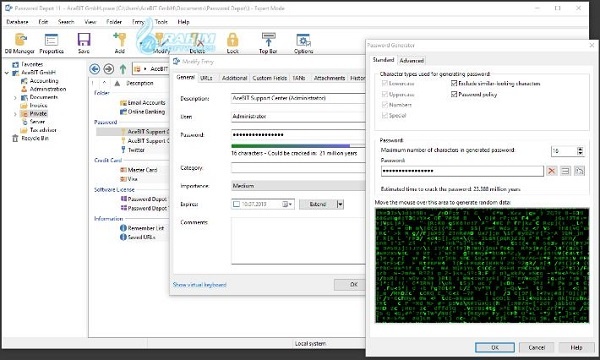Screen dimensions: 600x360
Task: Toggle Exclude similar-looking characters checkbox
Action: pos(454,83)
